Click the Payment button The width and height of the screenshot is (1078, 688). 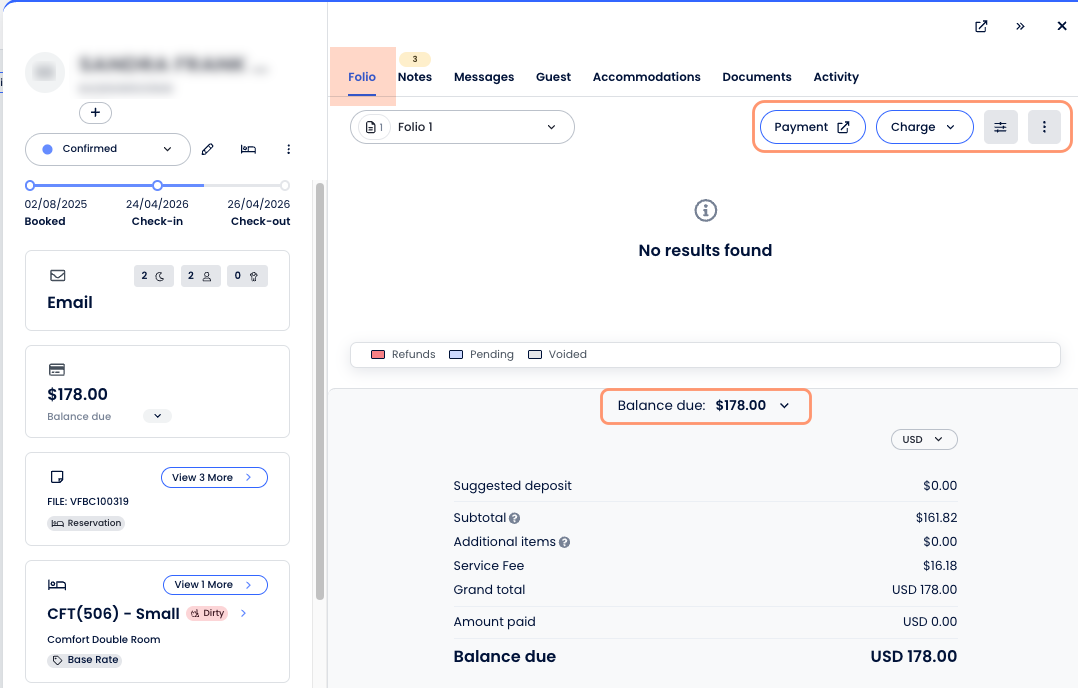812,127
